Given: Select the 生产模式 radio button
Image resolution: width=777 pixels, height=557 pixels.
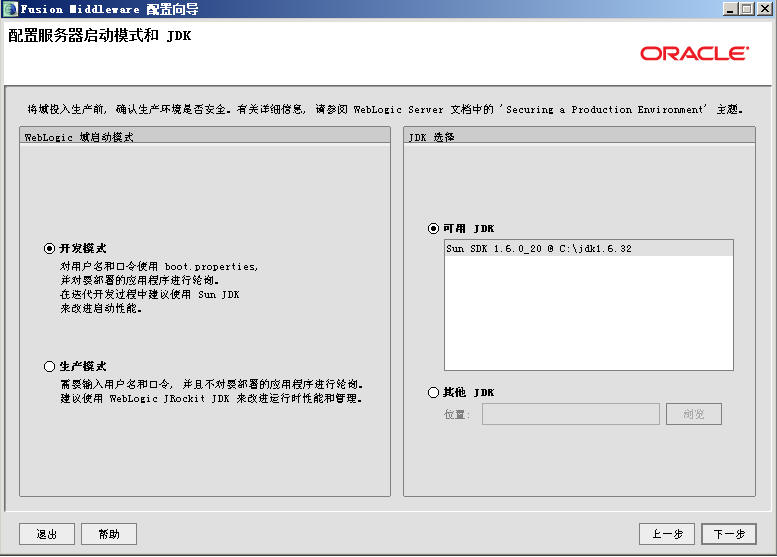Looking at the screenshot, I should pos(49,366).
